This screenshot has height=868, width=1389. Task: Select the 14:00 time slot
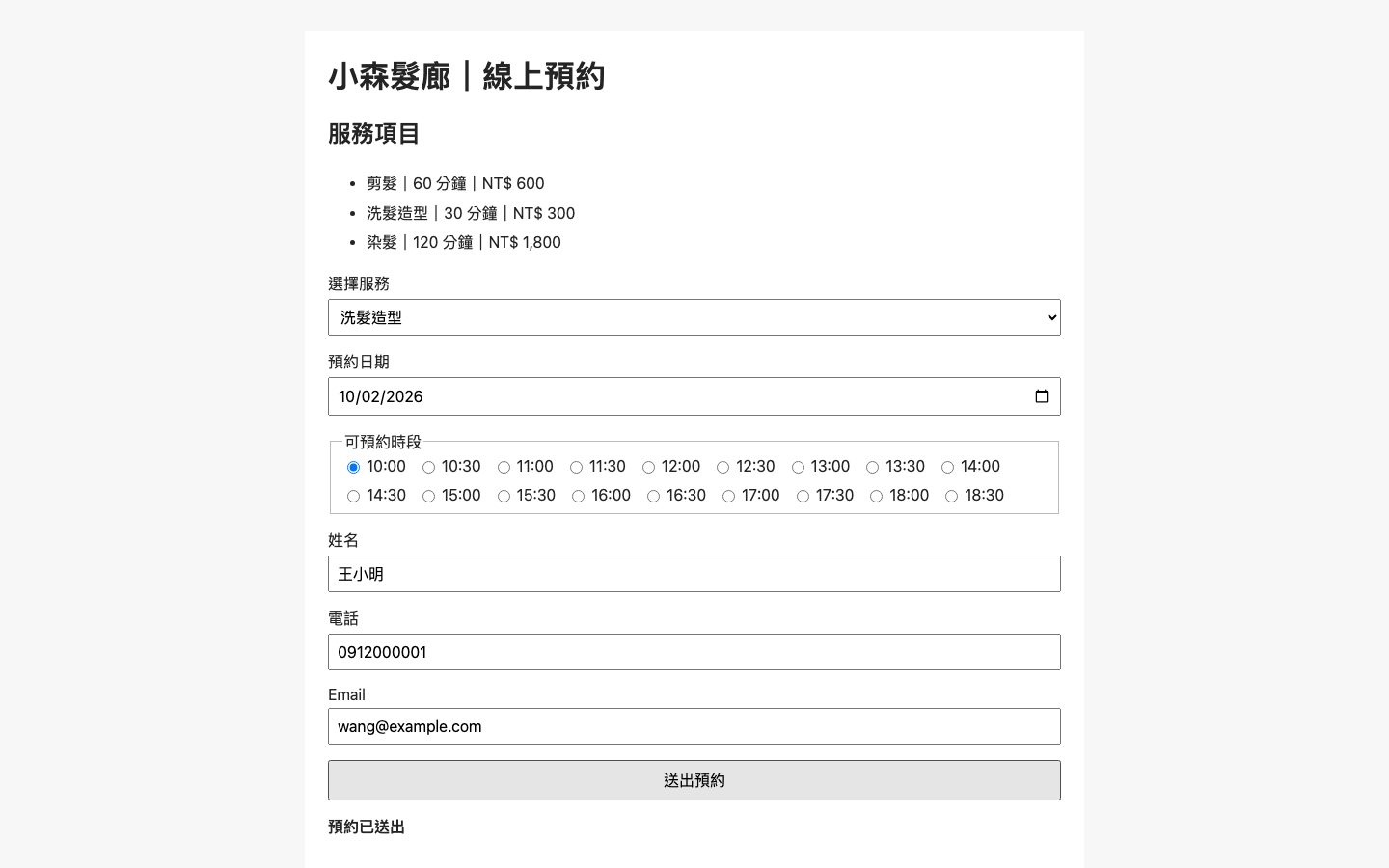click(947, 467)
